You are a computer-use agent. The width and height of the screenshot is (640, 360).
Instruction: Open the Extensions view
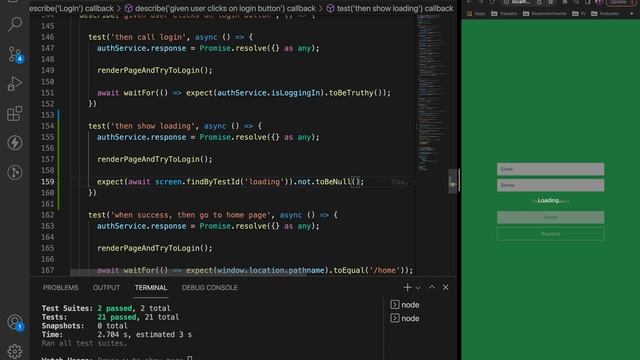tap(15, 113)
